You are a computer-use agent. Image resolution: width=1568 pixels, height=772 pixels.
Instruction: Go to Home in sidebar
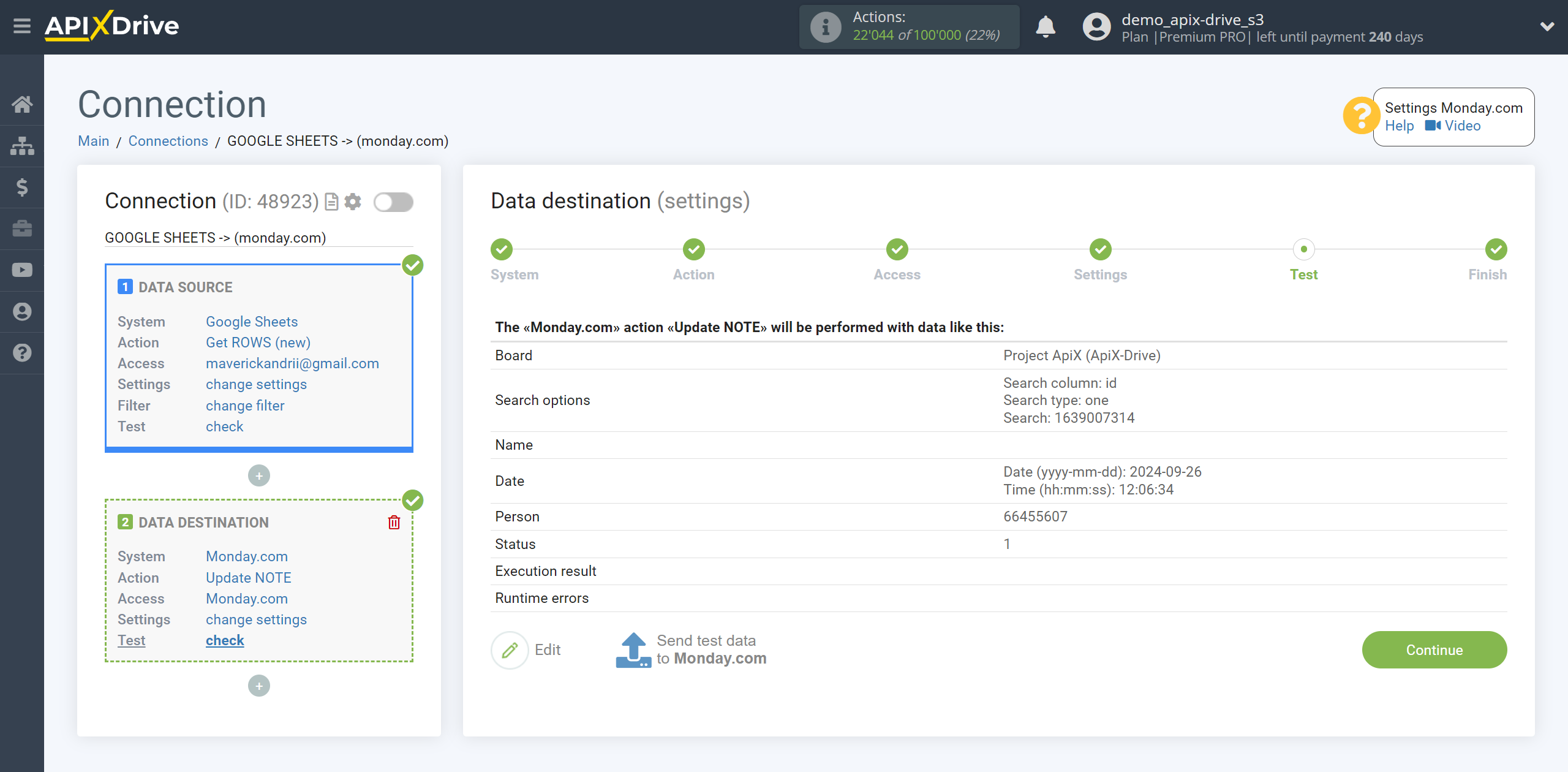click(x=22, y=104)
